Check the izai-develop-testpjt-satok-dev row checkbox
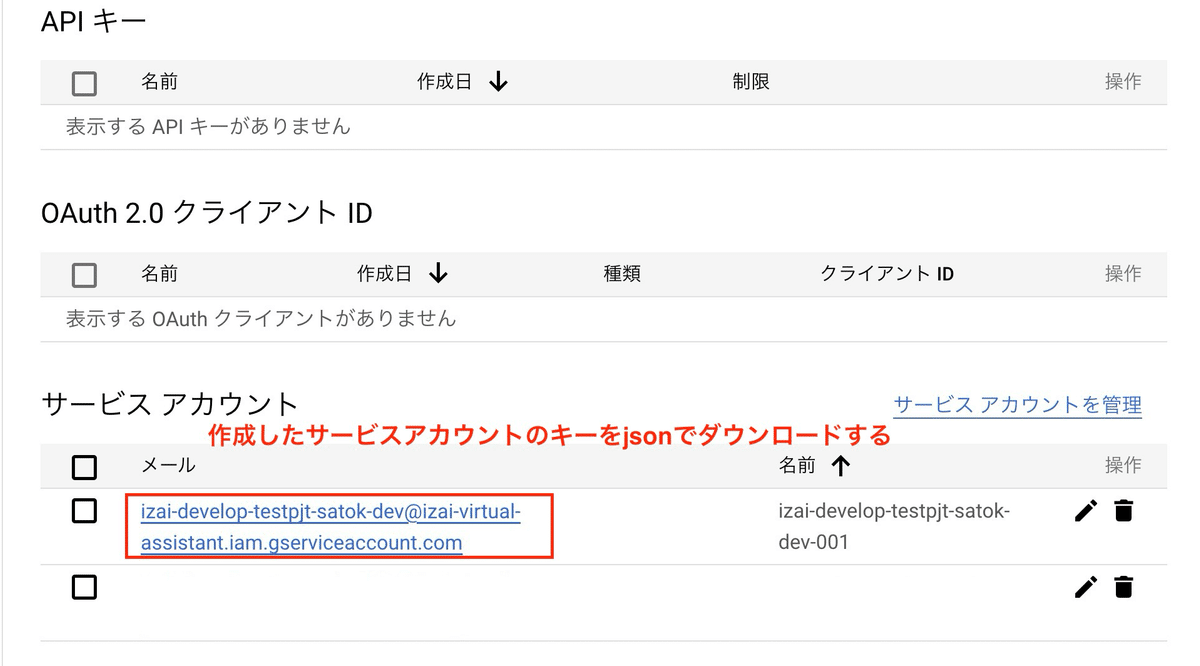The width and height of the screenshot is (1200, 666). [x=84, y=511]
